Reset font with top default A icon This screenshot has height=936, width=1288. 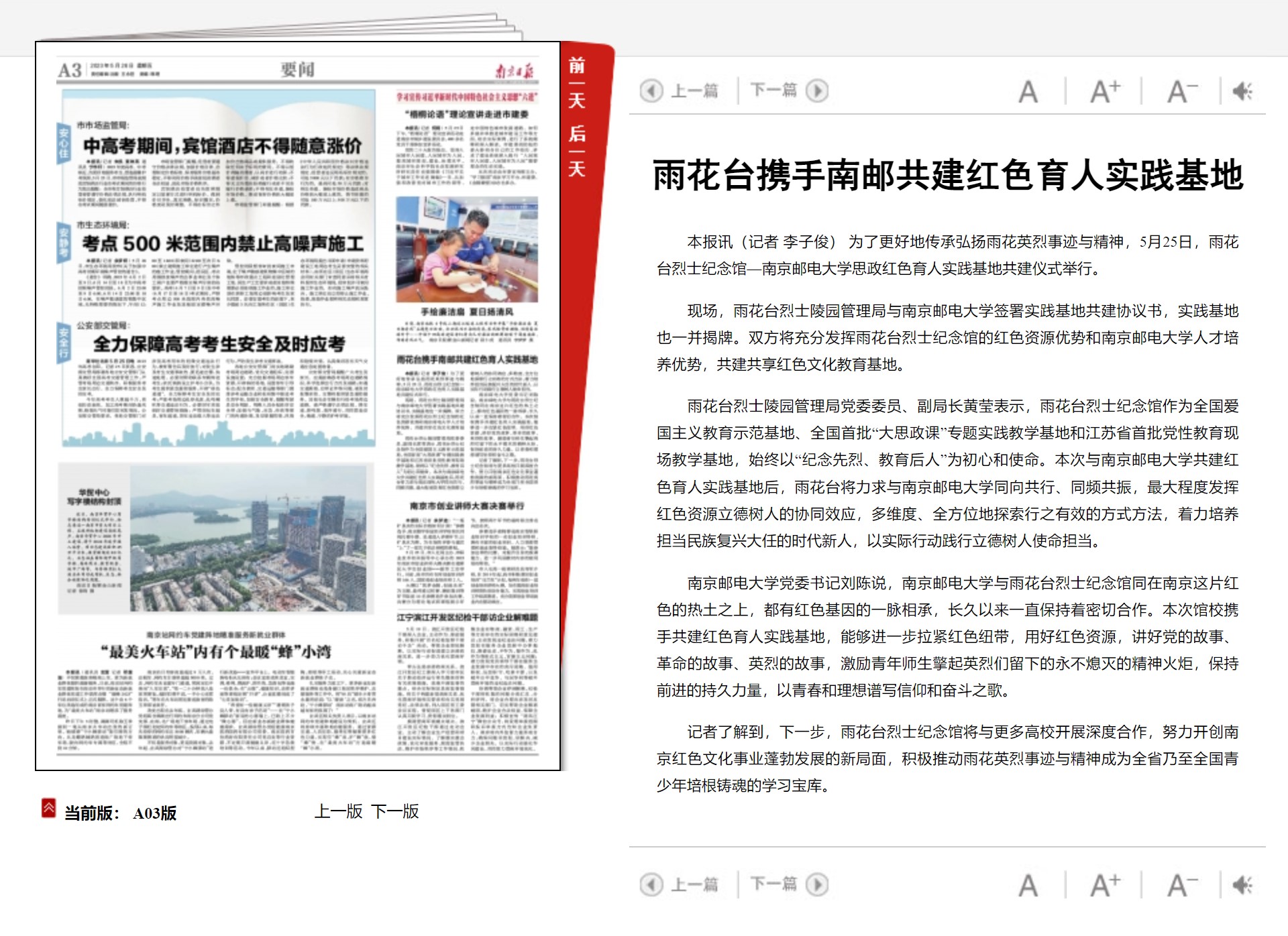(x=1028, y=92)
